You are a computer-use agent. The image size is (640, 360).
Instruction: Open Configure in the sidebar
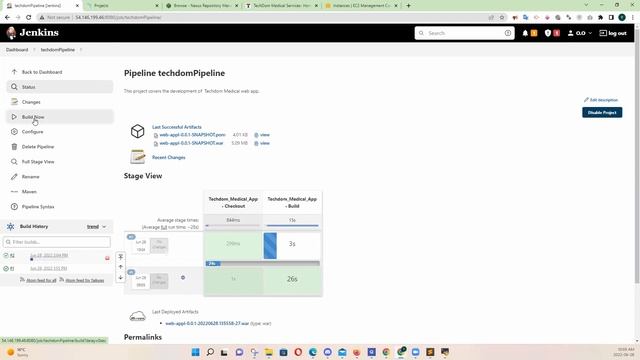click(x=32, y=132)
